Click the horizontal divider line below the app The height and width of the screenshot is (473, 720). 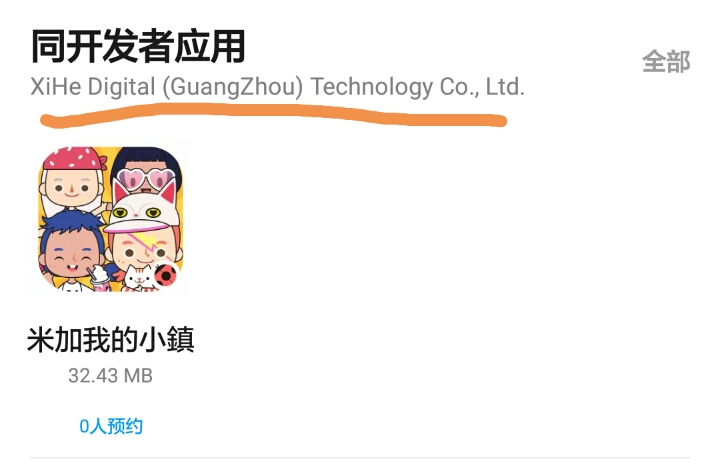click(360, 457)
